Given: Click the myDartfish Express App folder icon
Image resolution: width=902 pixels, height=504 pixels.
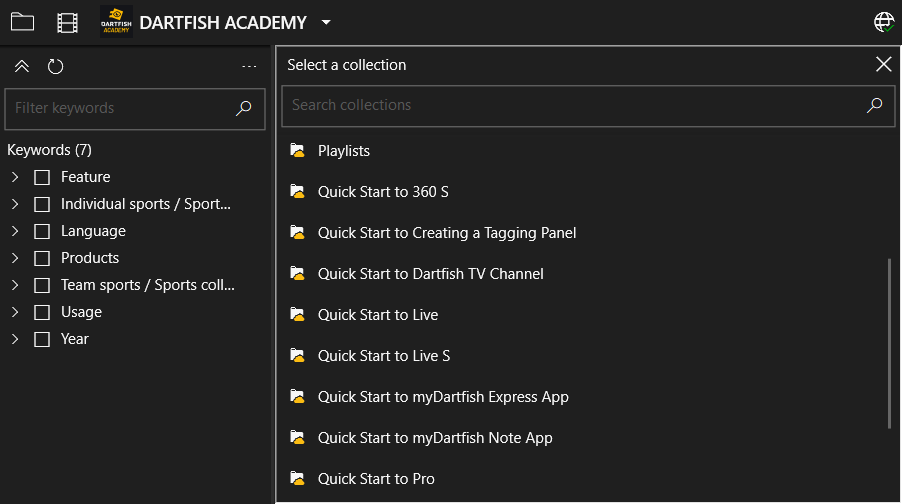Looking at the screenshot, I should (x=297, y=396).
